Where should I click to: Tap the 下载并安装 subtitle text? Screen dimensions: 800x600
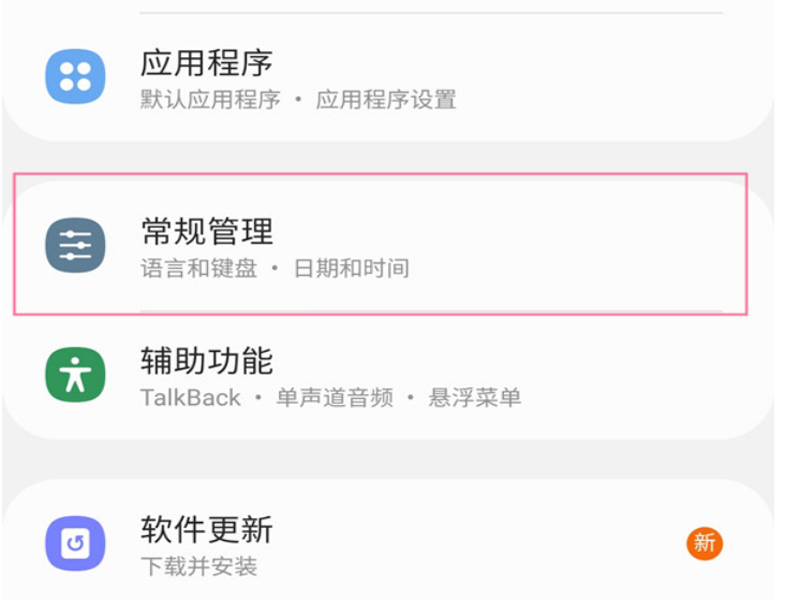point(199,567)
